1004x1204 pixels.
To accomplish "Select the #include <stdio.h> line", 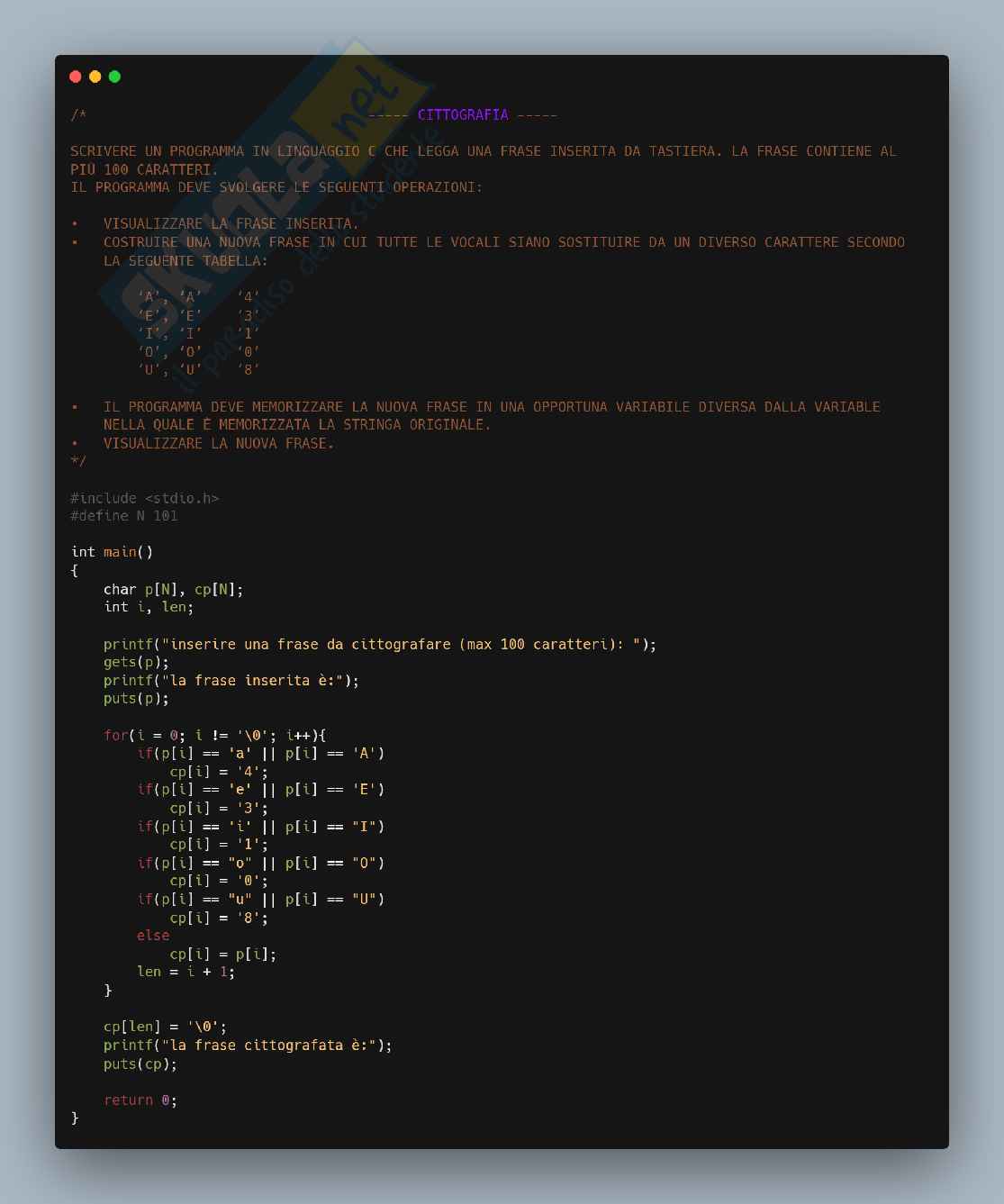I will [144, 498].
